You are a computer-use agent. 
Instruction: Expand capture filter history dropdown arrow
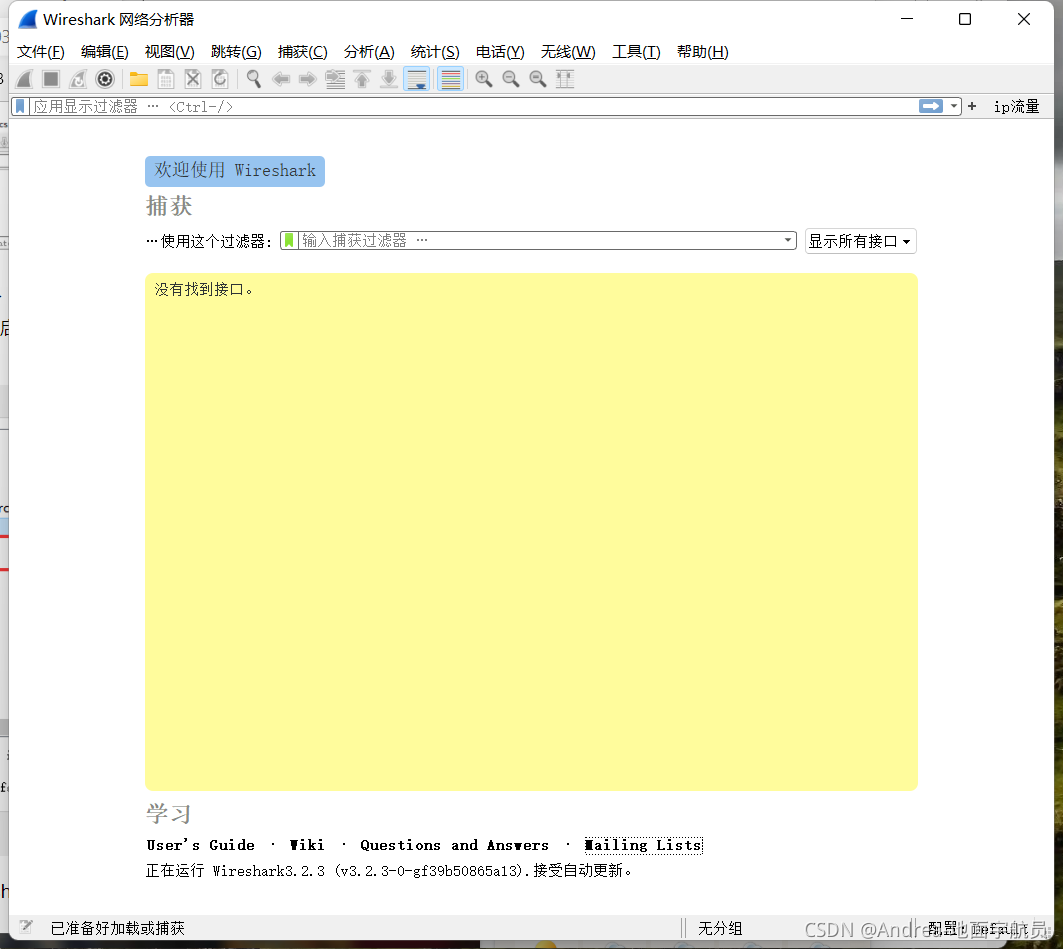788,241
